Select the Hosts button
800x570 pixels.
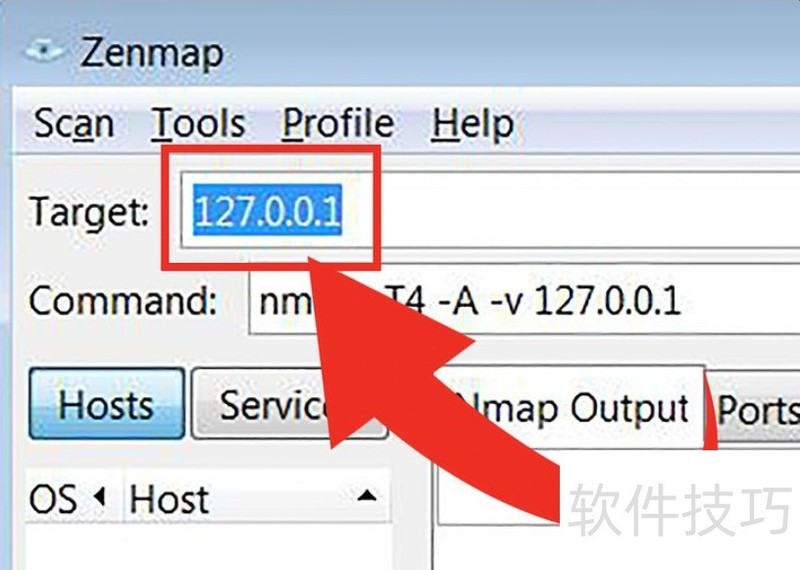[x=107, y=404]
